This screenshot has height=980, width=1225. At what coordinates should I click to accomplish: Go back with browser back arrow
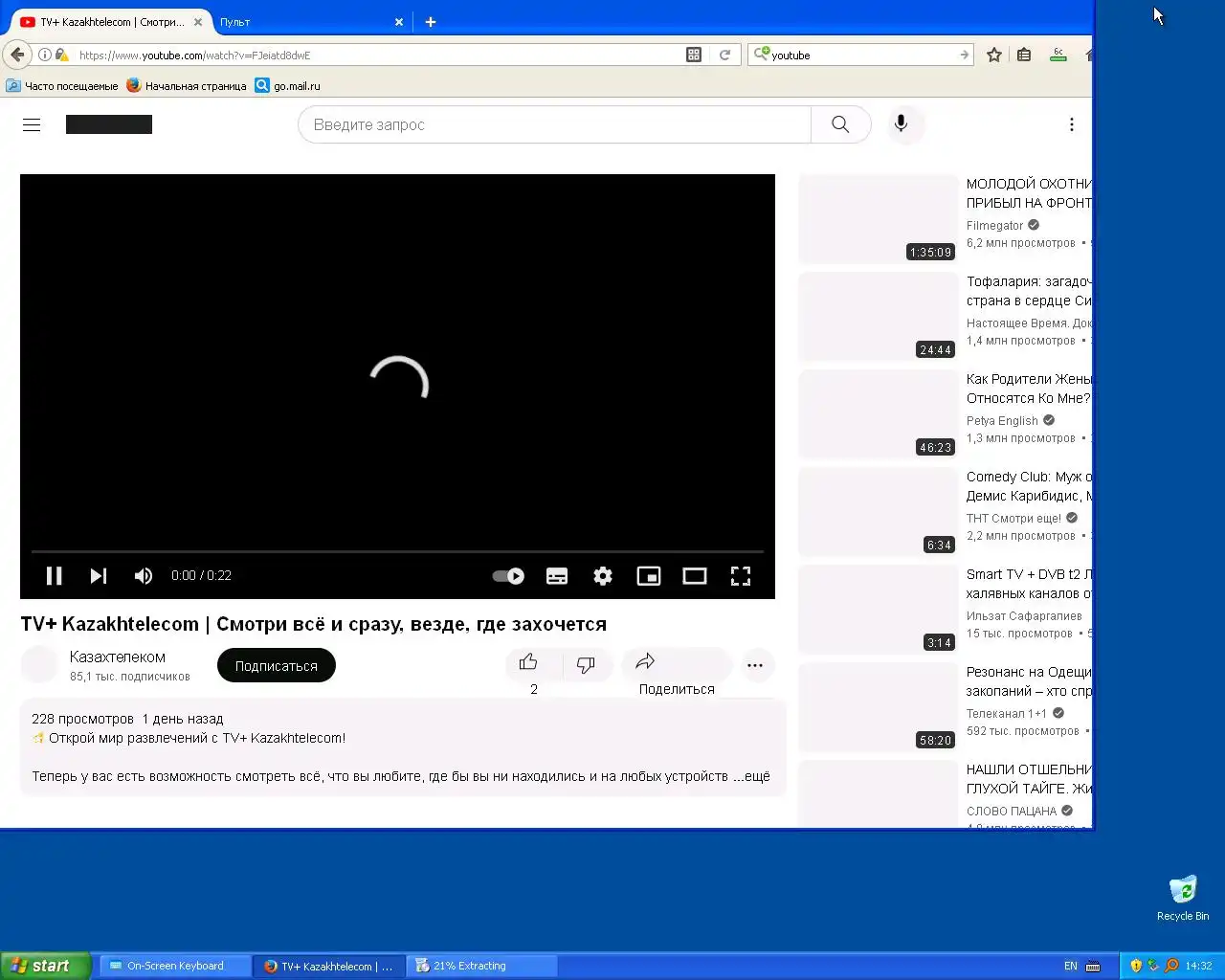tap(17, 55)
